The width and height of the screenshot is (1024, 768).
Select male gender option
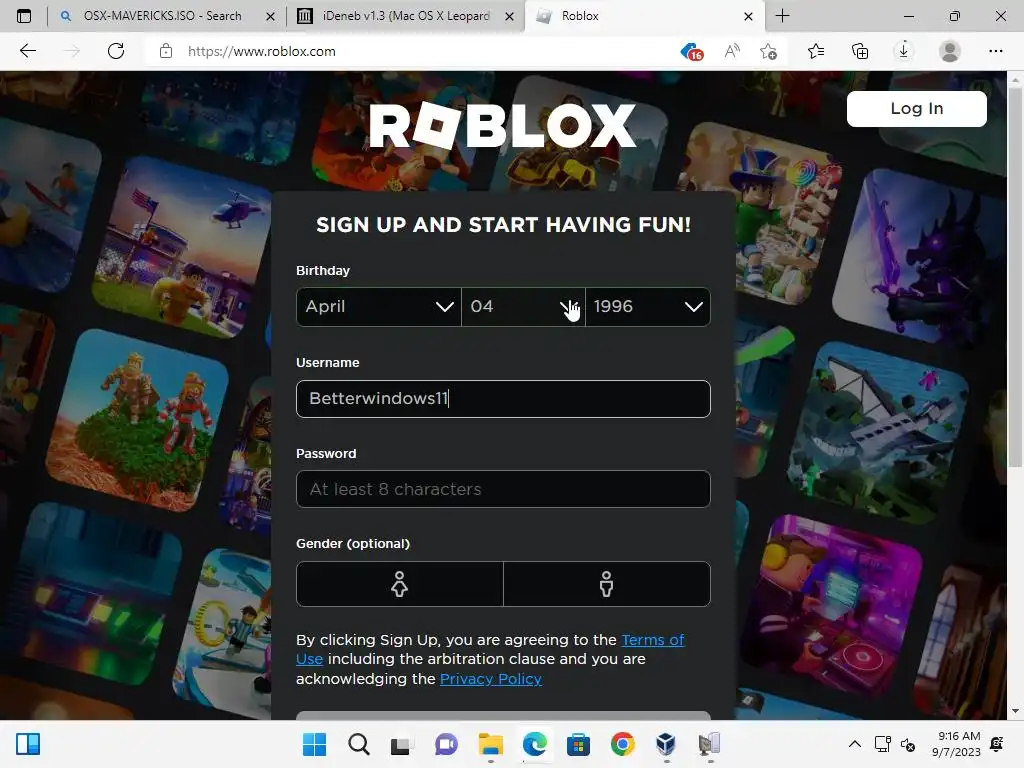pos(607,584)
